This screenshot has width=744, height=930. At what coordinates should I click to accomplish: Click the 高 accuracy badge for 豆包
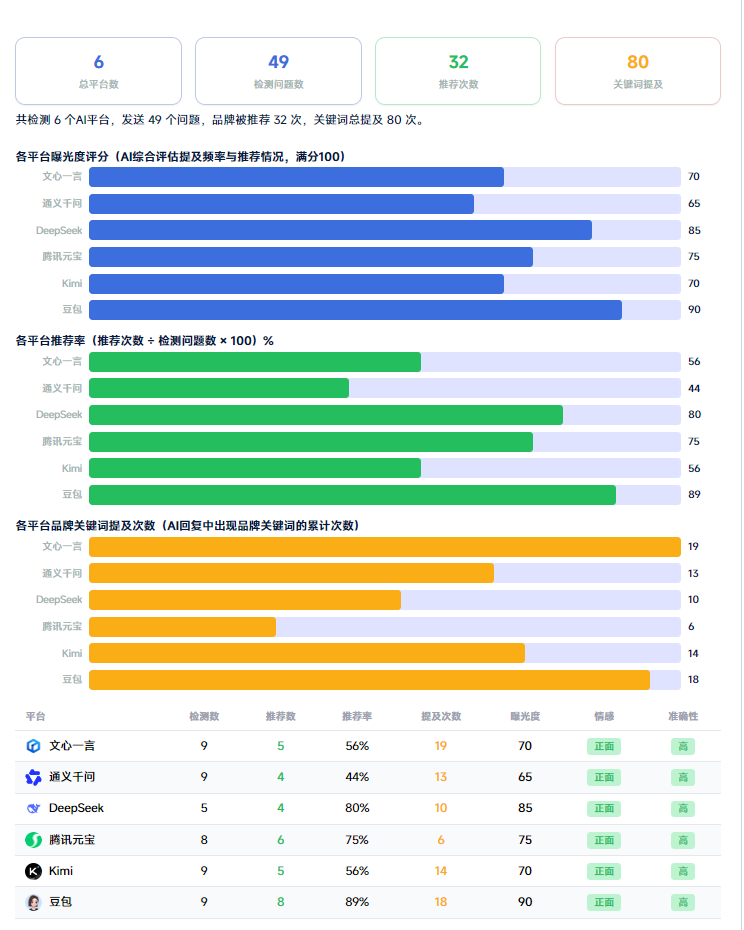tap(683, 902)
